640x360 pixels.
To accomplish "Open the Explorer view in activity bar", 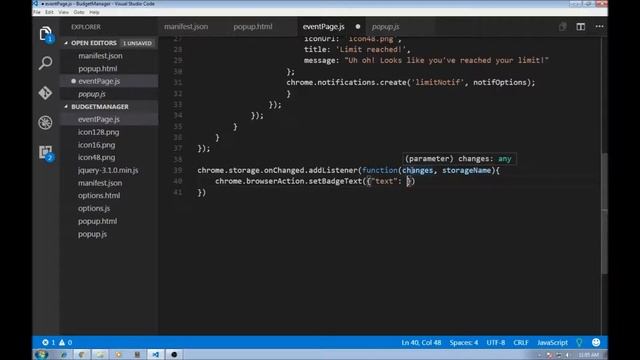I will [46, 34].
